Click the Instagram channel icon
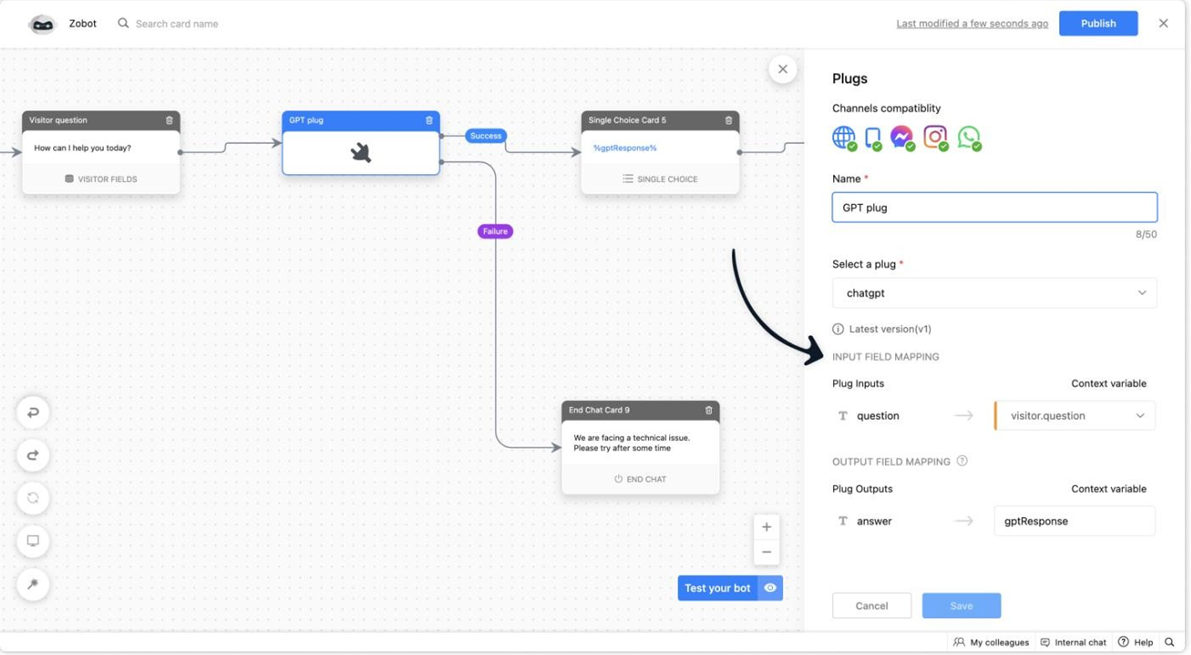Screen dimensions: 1191x655 coord(936,138)
